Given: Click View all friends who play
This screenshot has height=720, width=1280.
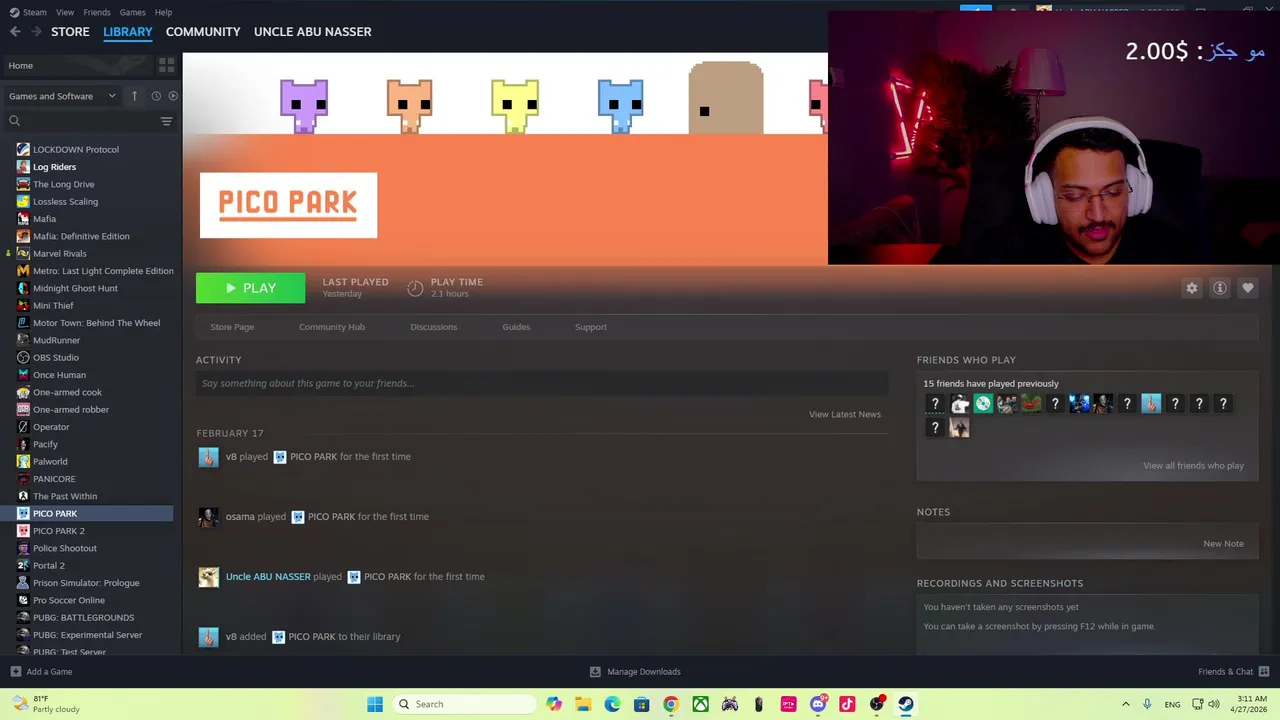Looking at the screenshot, I should (x=1193, y=465).
